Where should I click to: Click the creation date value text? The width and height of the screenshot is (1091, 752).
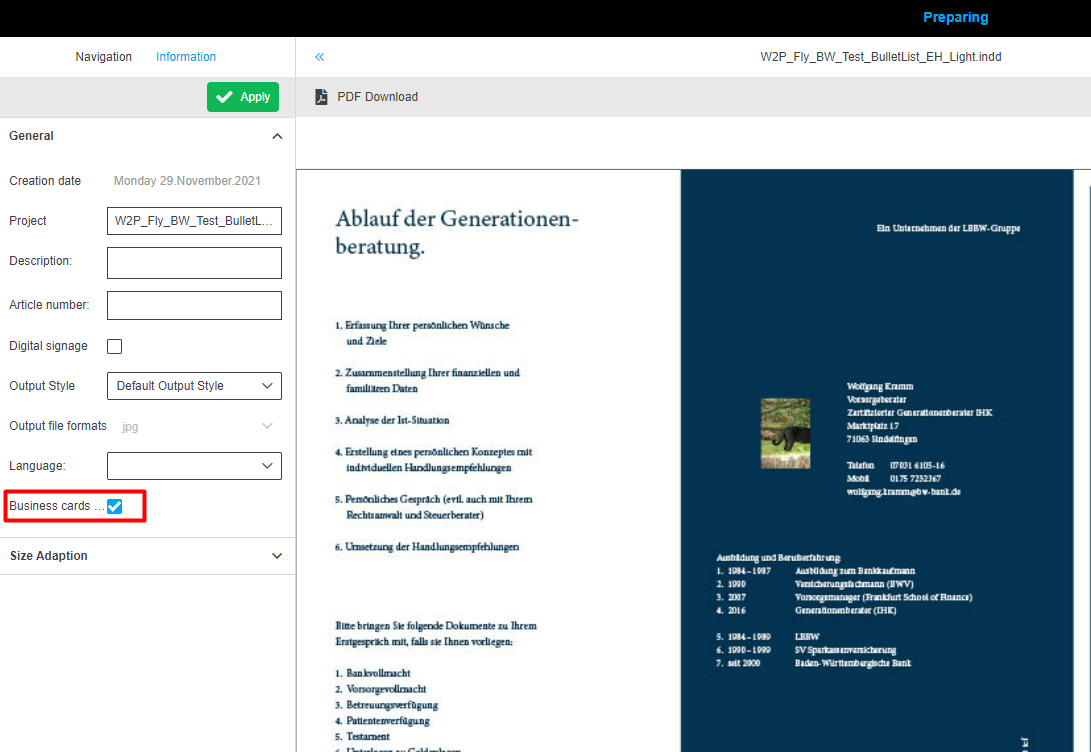pos(187,181)
